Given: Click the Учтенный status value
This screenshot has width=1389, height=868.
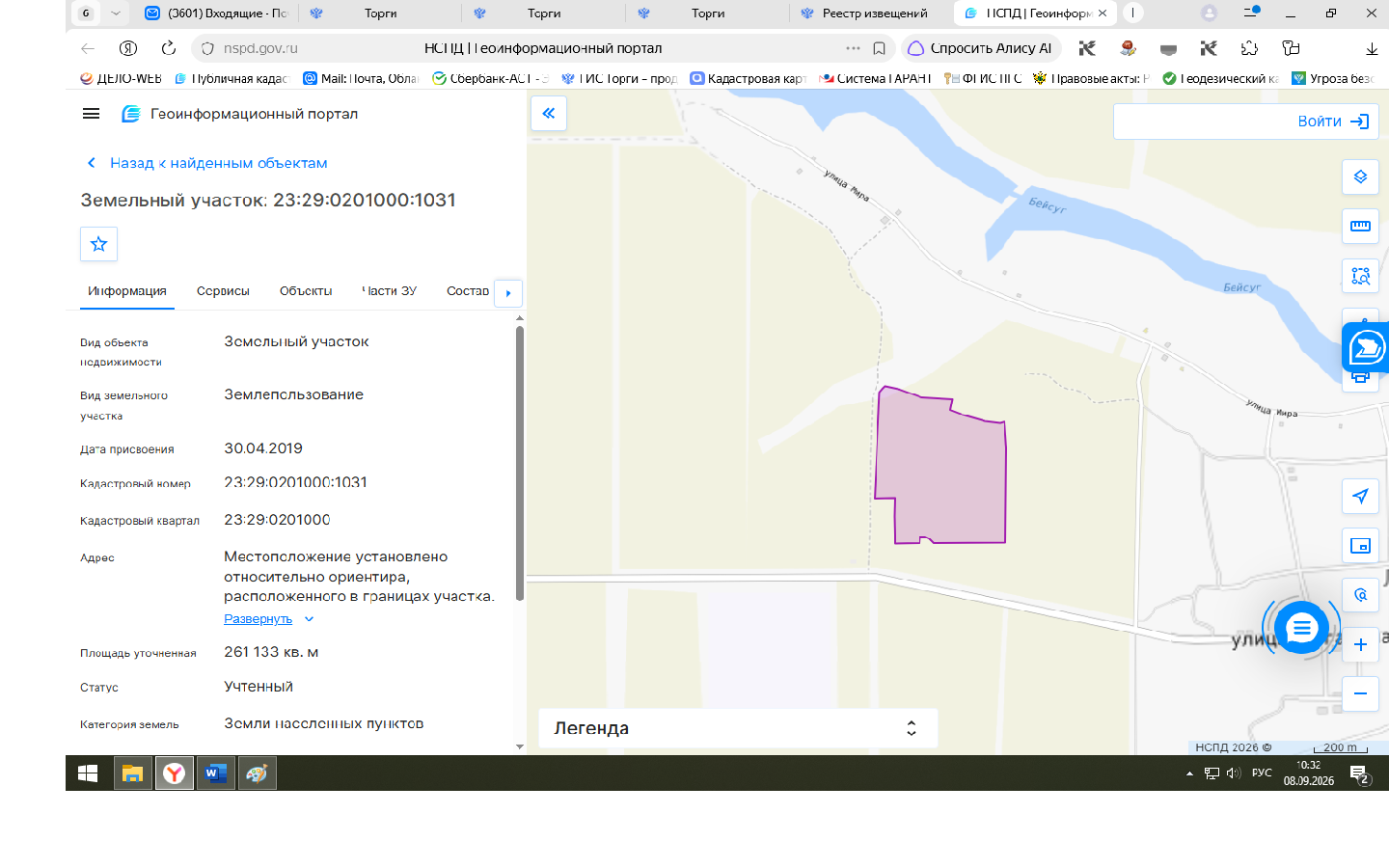Looking at the screenshot, I should (259, 687).
